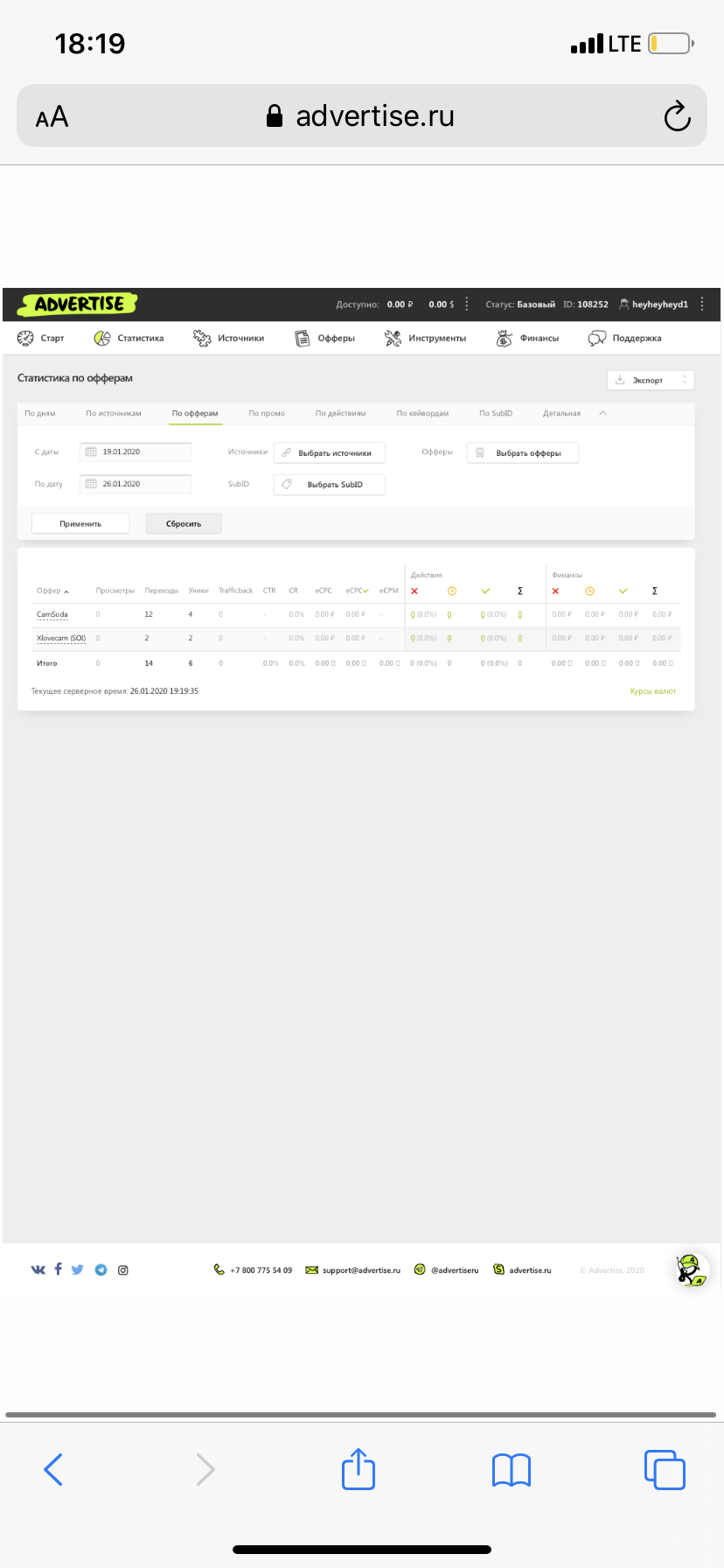Collapse the filter panel chevron
Viewport: 724px width, 1568px height.
coord(602,413)
